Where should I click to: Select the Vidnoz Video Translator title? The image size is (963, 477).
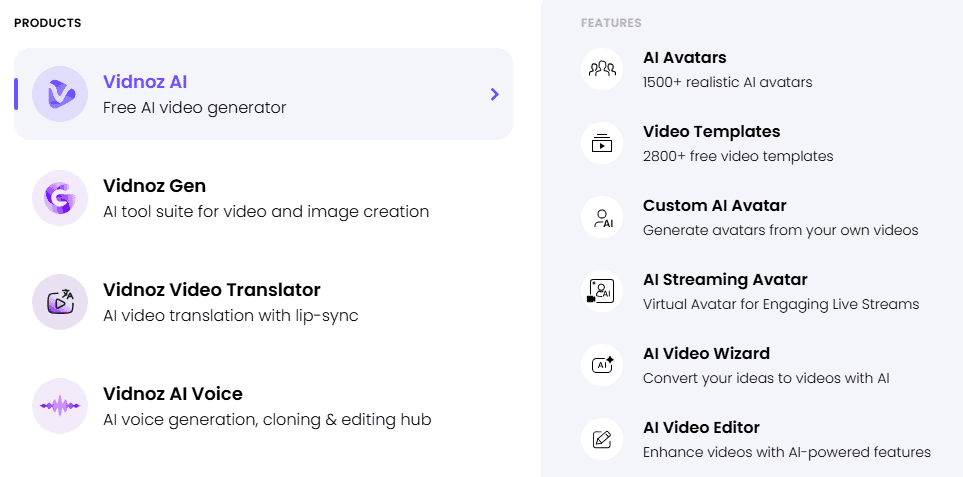coord(212,289)
